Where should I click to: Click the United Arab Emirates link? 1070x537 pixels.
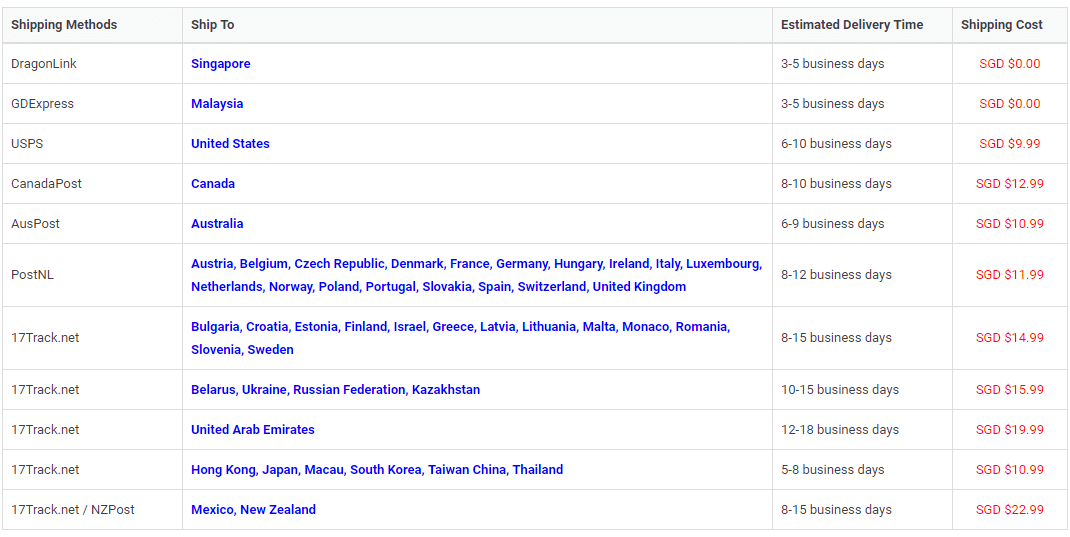(x=252, y=430)
